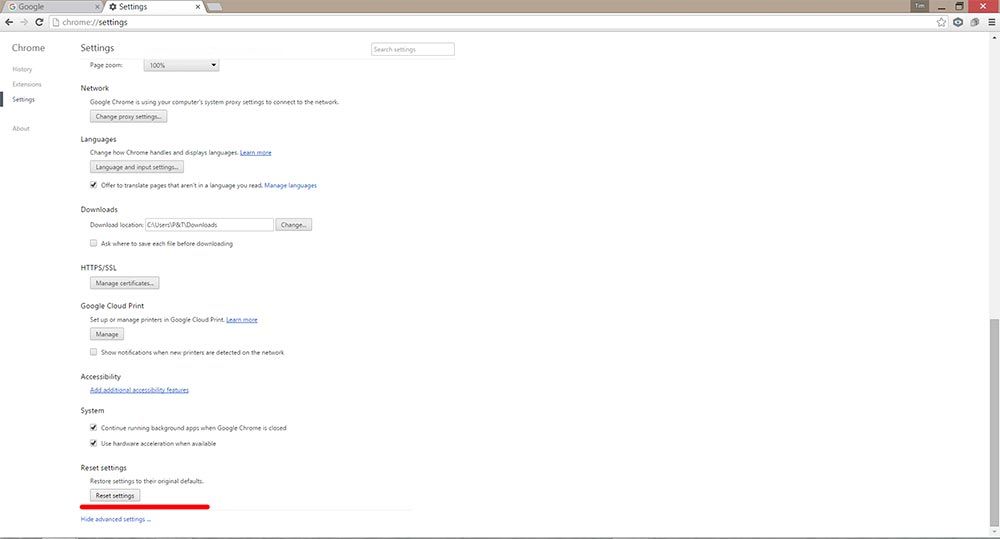Switch to the Google tab
Screen dimensions: 1000x539
click(51, 7)
